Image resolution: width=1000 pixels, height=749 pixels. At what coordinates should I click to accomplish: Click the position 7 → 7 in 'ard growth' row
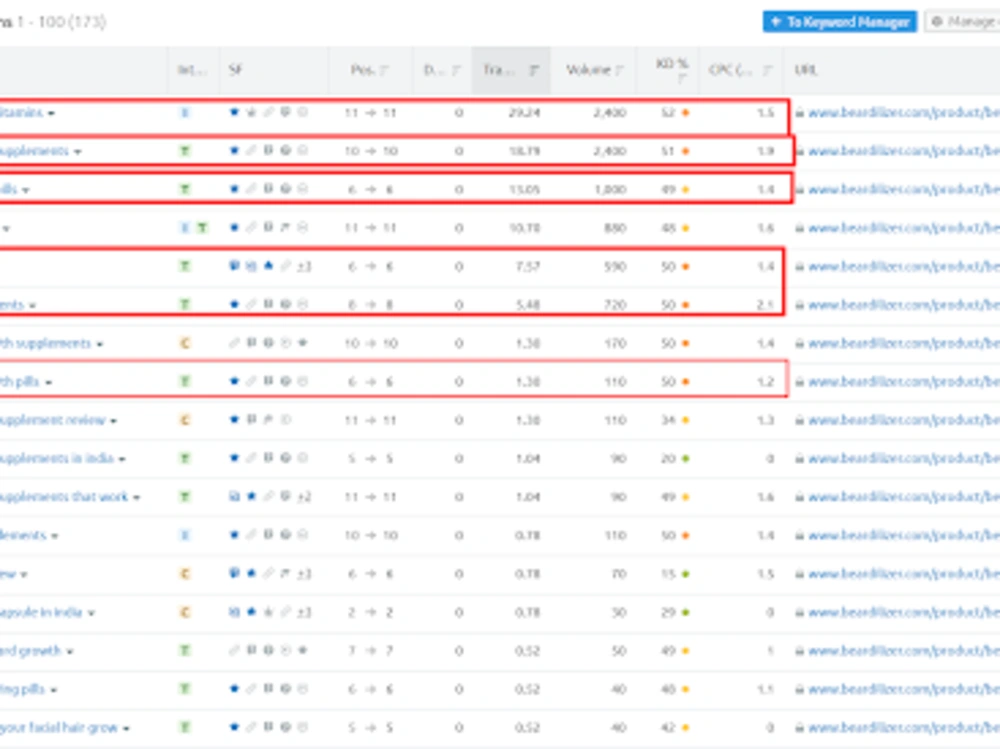[371, 650]
